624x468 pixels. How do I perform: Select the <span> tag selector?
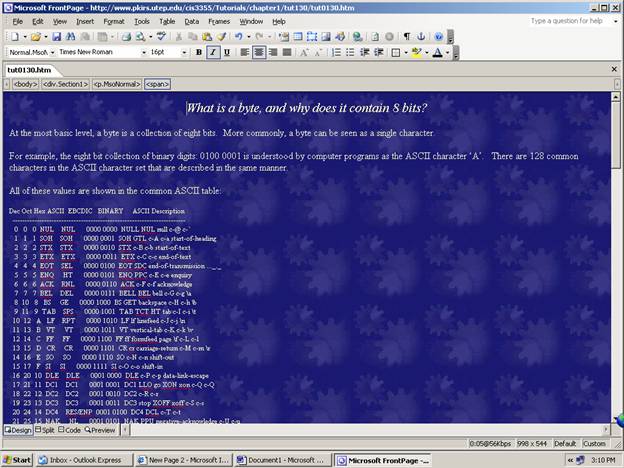click(x=157, y=84)
